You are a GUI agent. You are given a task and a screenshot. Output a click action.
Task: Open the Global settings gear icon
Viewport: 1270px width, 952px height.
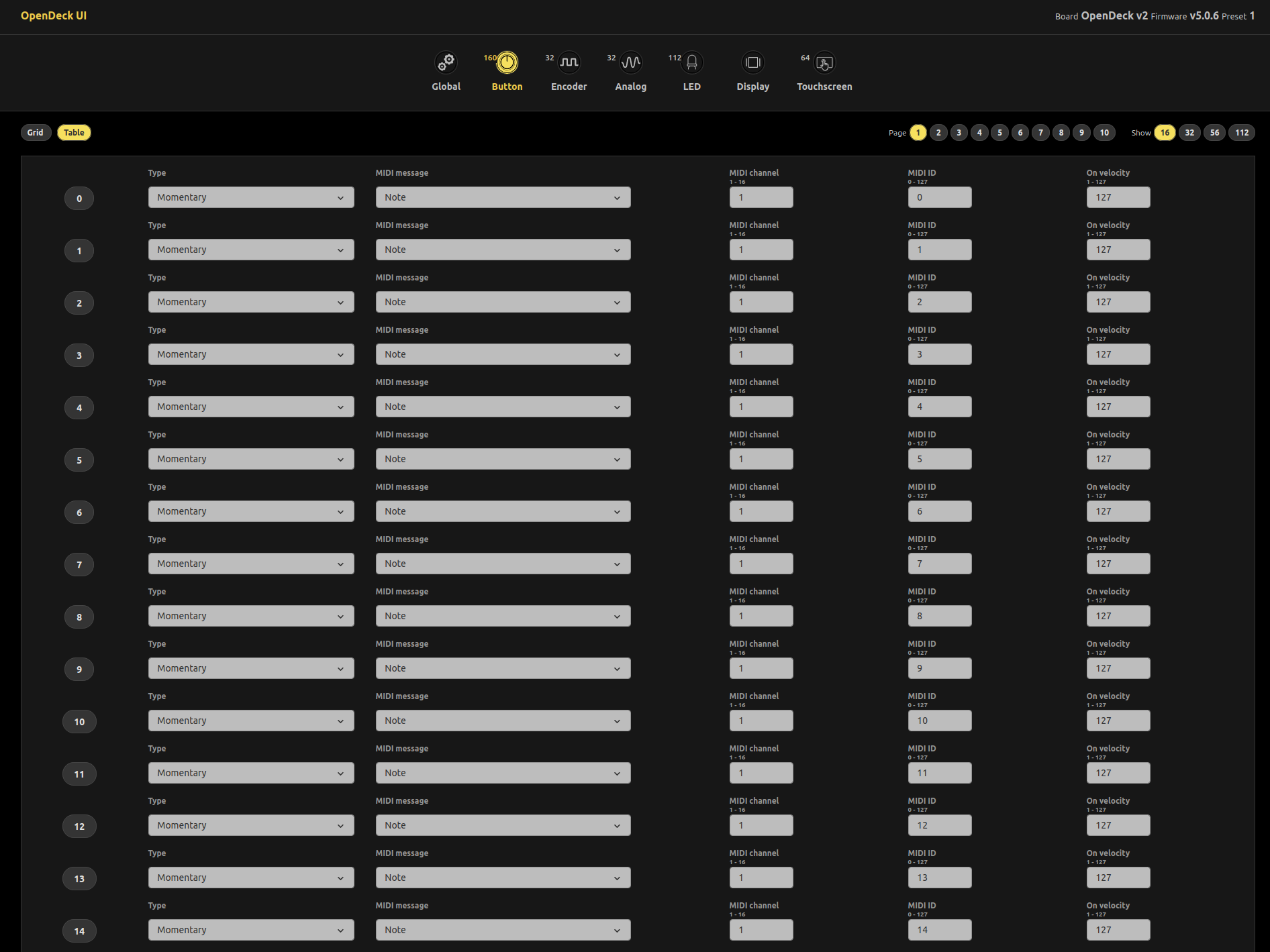[446, 62]
